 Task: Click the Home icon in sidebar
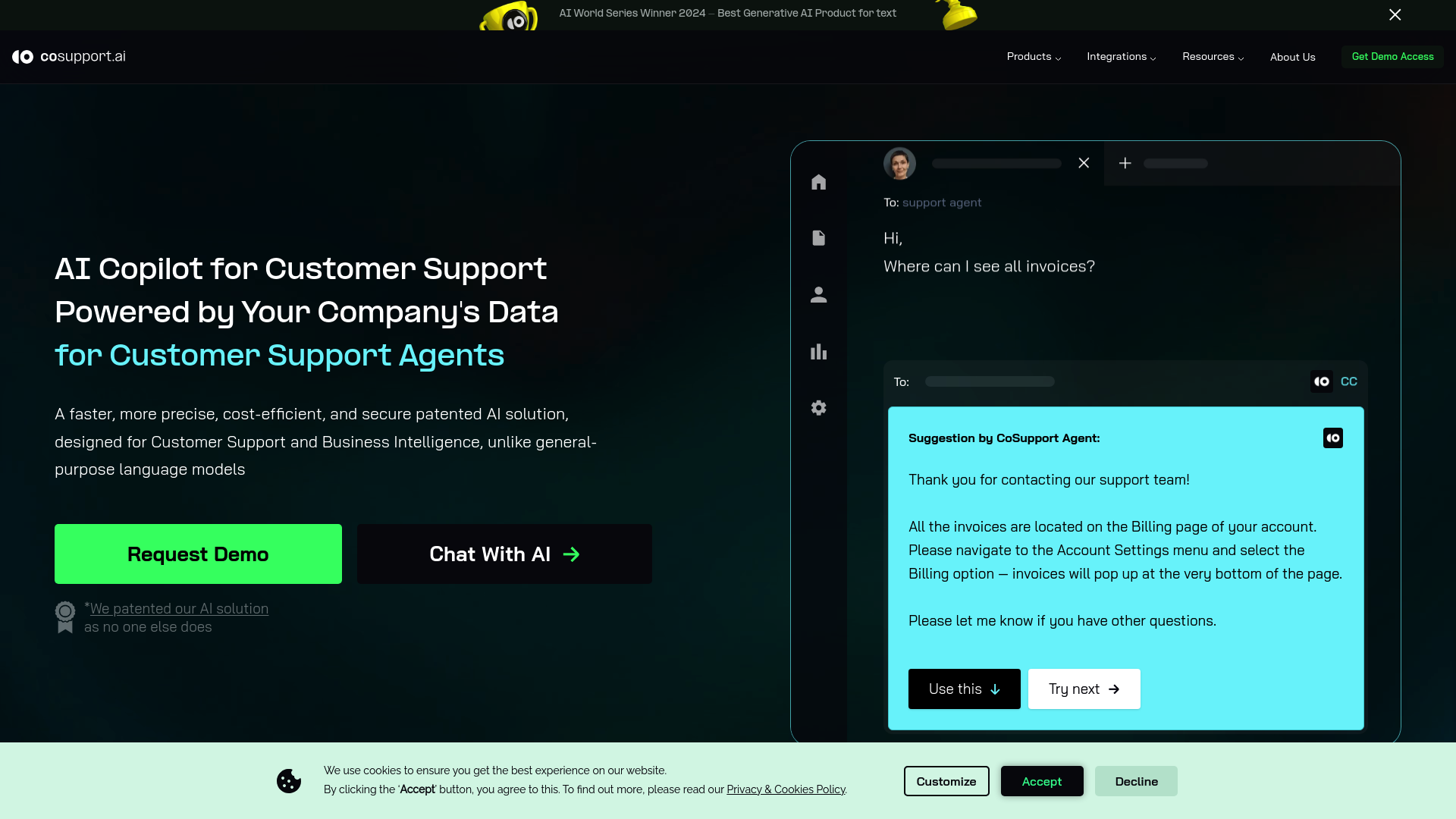coord(818,181)
